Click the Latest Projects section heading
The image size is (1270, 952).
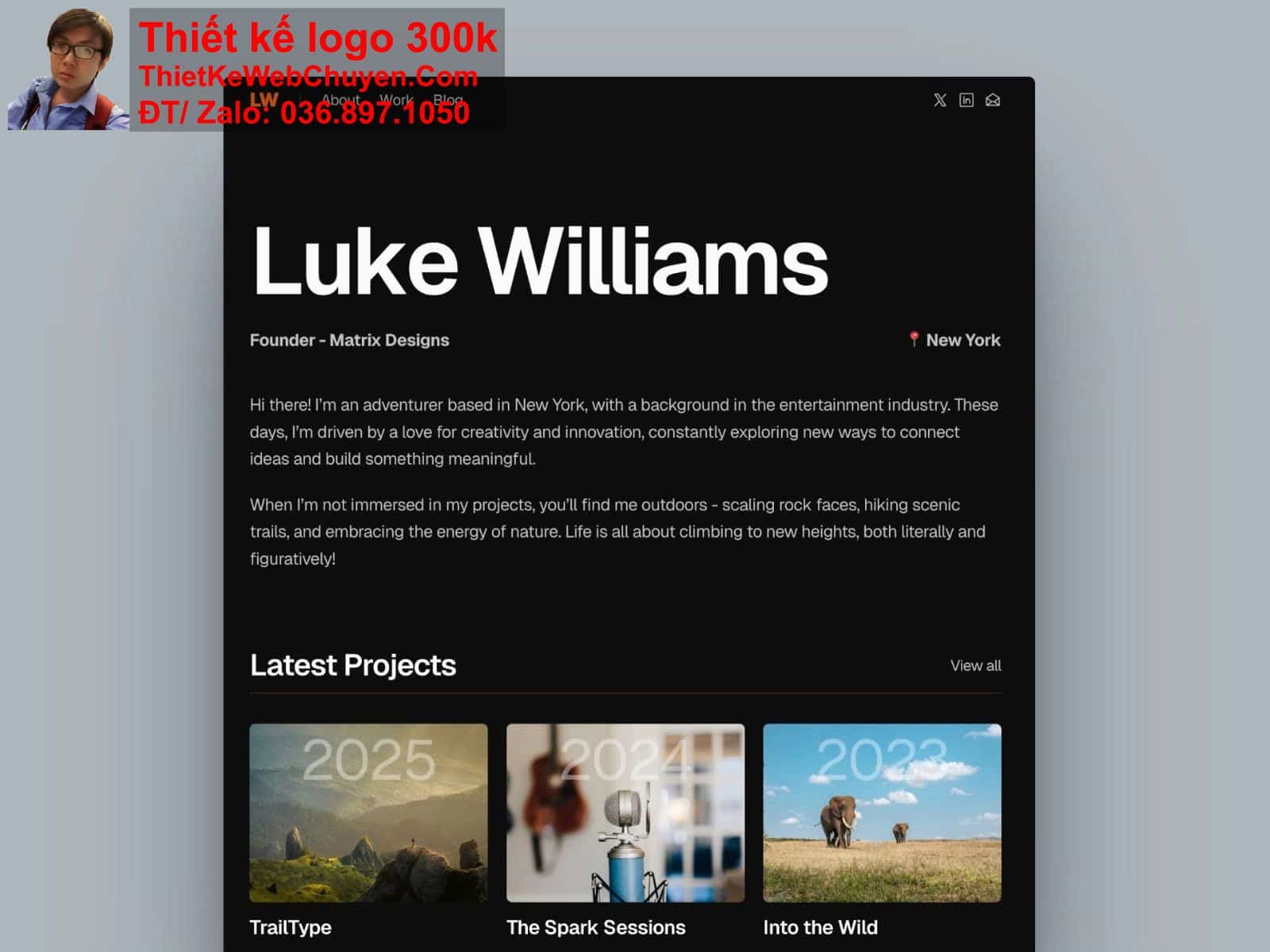[352, 666]
